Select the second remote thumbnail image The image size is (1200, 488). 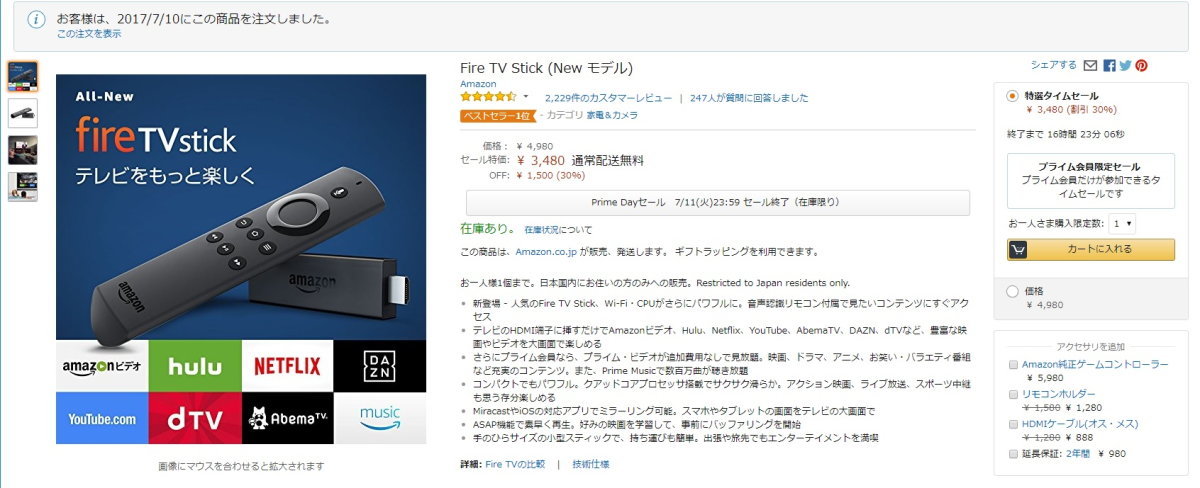pos(22,113)
